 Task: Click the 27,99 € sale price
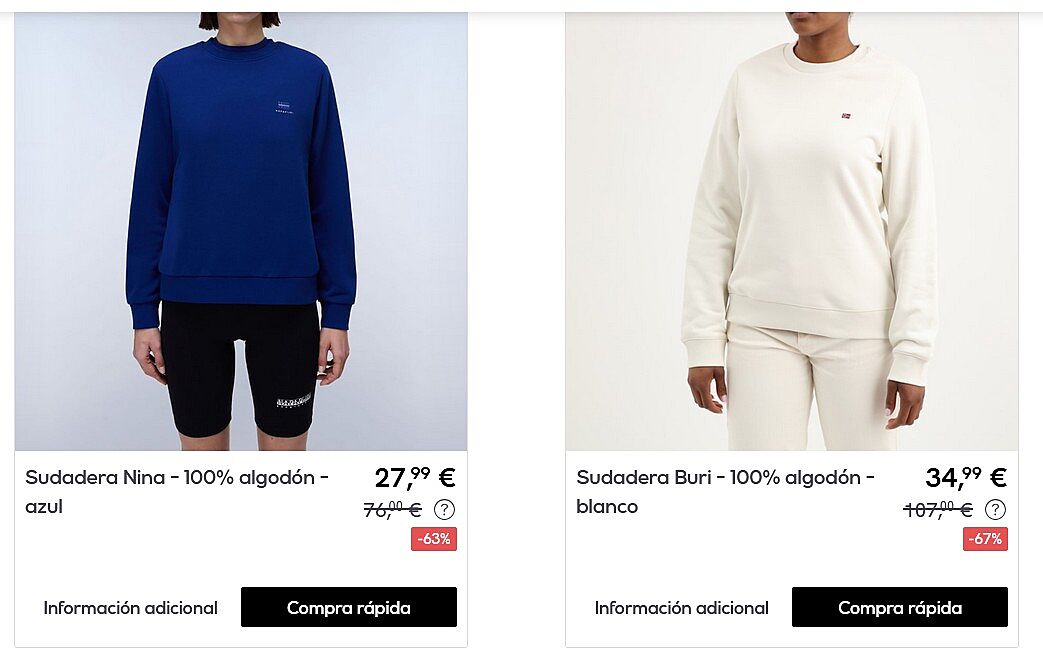point(415,477)
